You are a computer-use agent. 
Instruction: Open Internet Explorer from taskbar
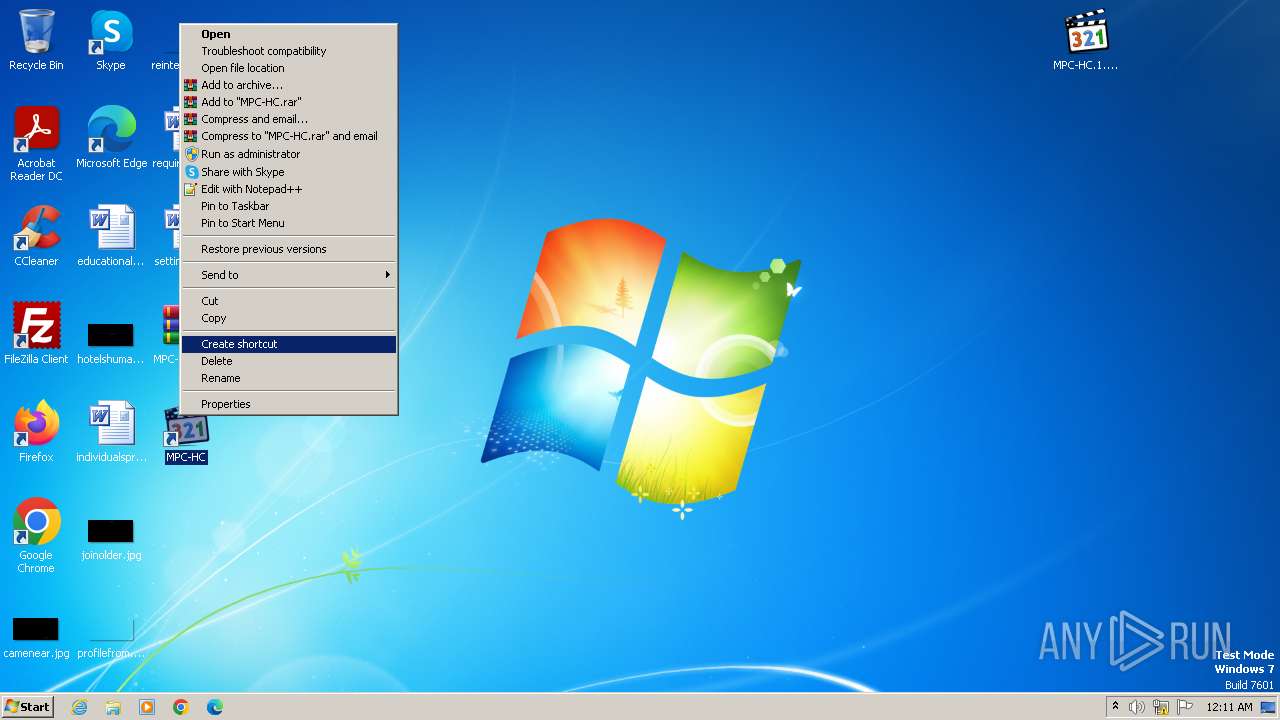click(x=79, y=707)
